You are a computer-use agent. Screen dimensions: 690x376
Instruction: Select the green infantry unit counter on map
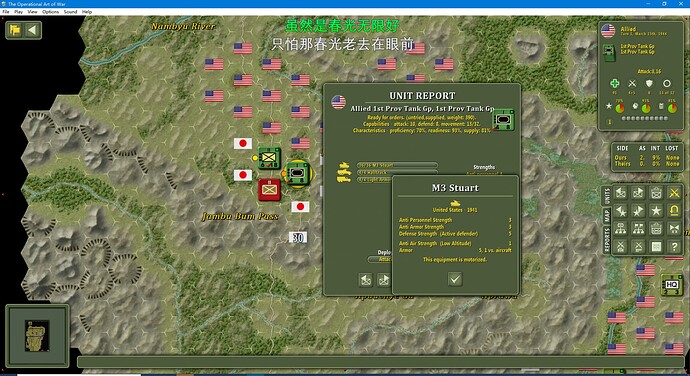pyautogui.click(x=269, y=158)
